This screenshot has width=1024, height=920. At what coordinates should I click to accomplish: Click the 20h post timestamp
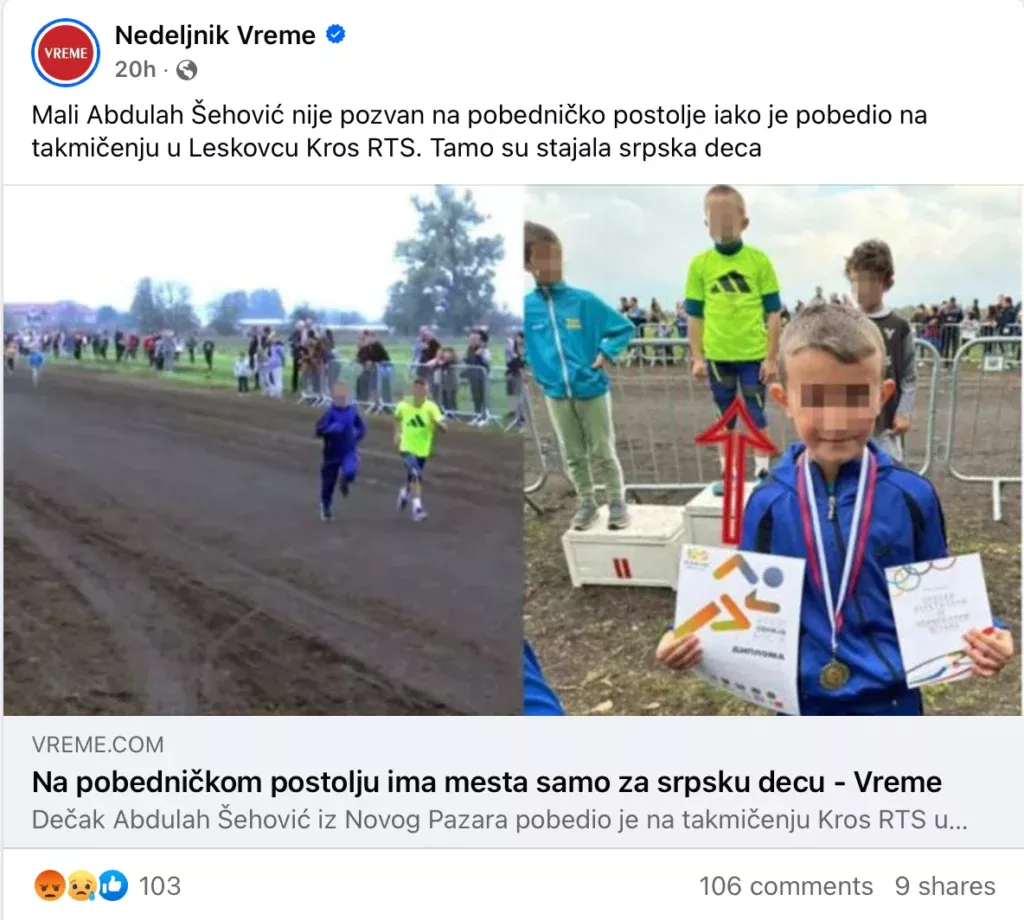(x=135, y=69)
